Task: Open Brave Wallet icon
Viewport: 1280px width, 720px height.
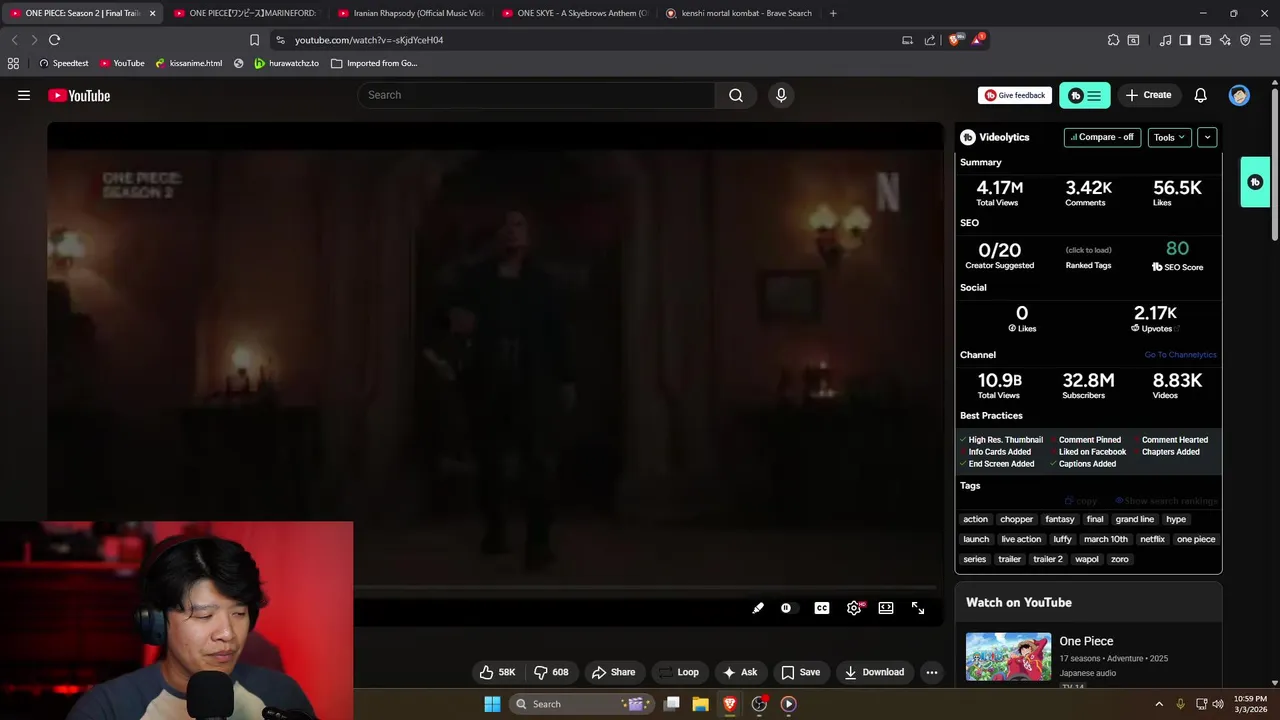Action: tap(1205, 40)
